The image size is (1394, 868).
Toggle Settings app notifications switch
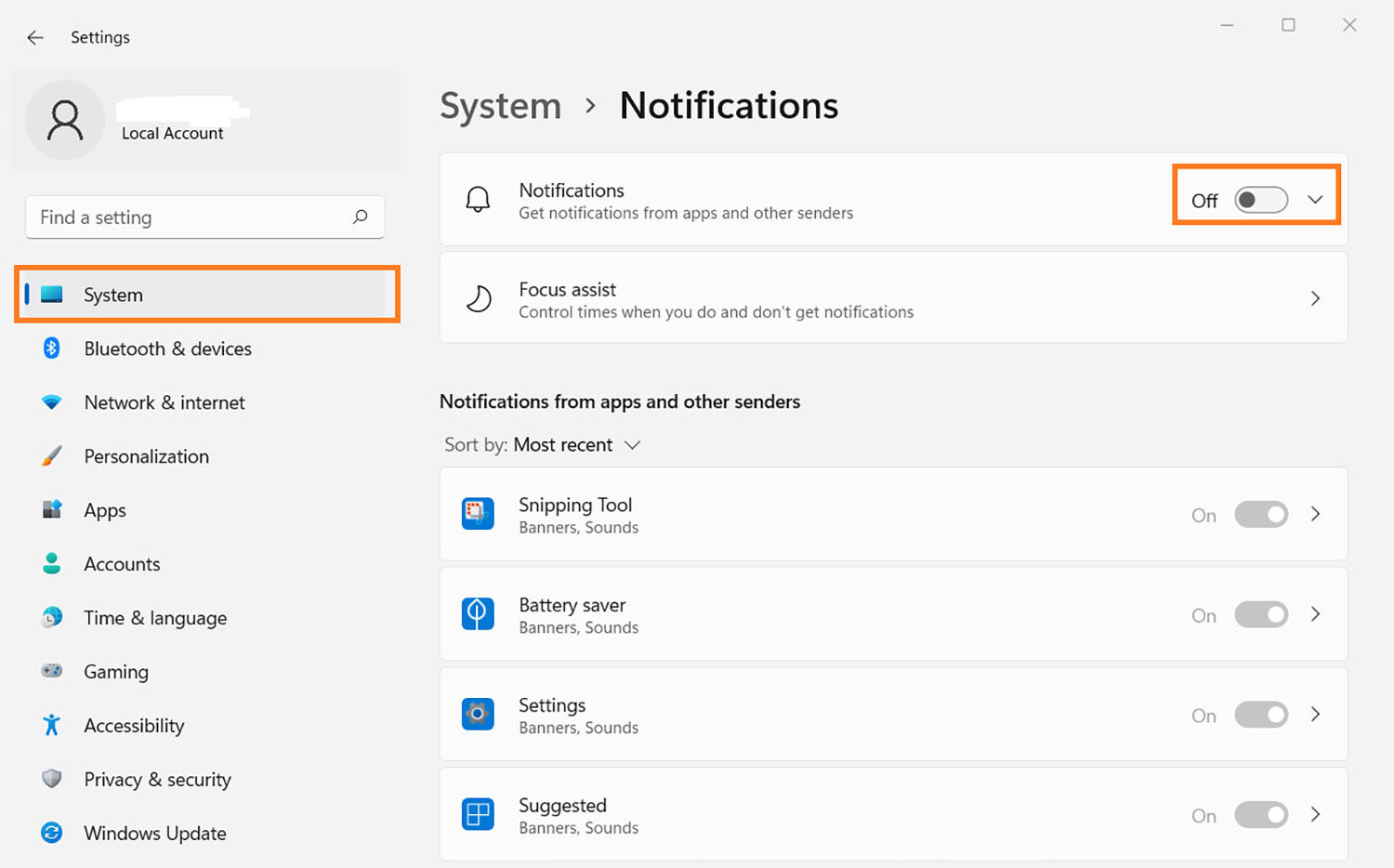[x=1261, y=715]
